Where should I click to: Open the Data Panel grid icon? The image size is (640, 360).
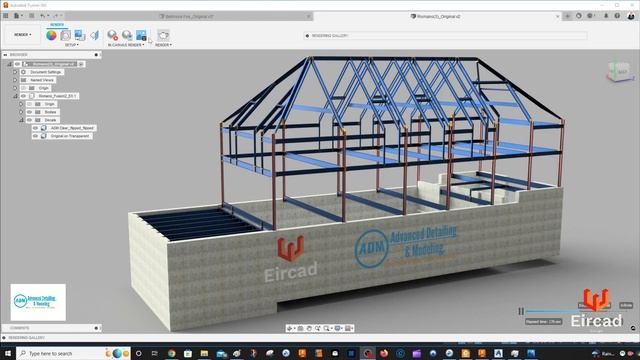(6, 16)
